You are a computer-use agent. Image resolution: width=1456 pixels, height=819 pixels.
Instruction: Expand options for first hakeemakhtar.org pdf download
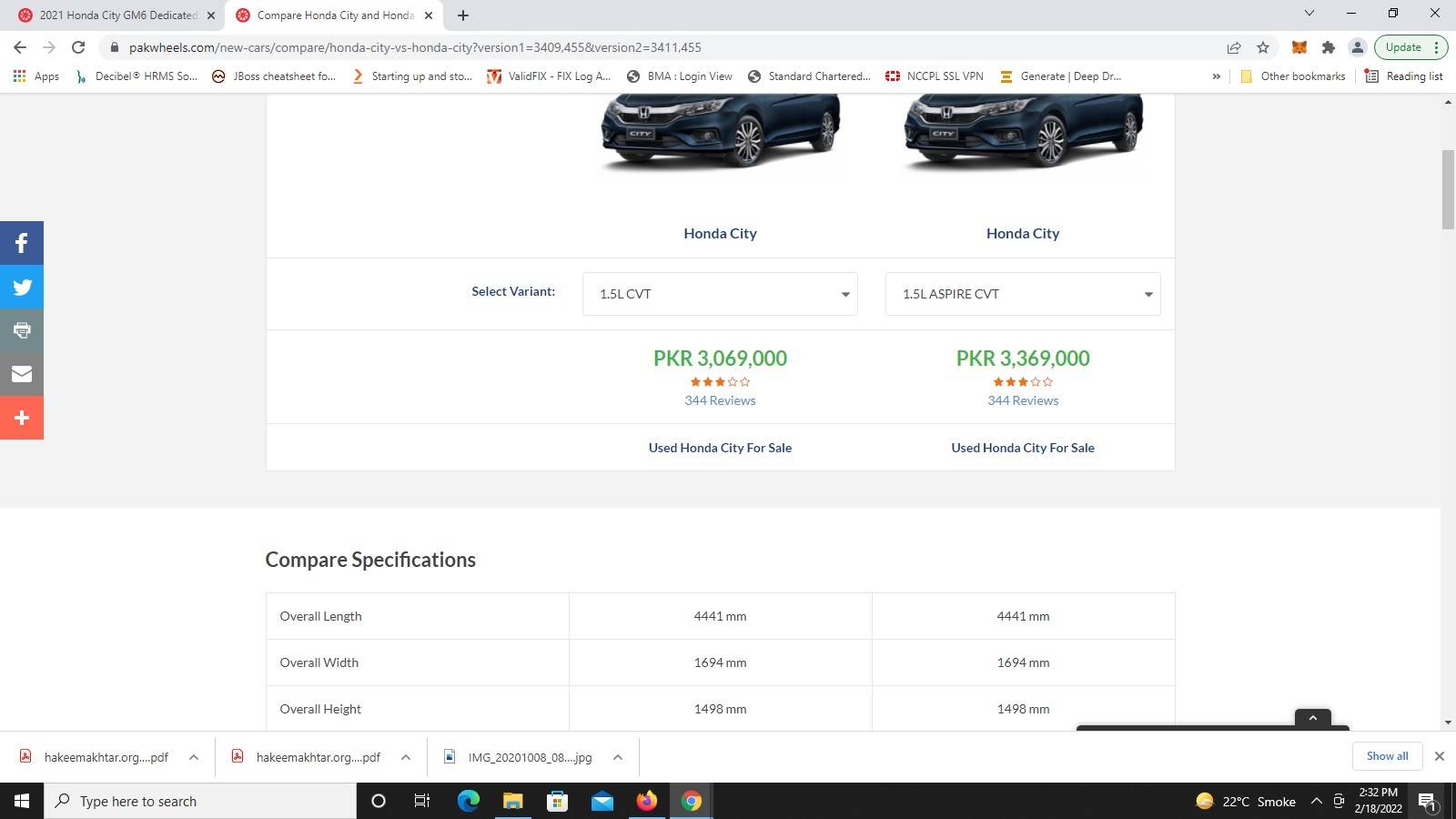(194, 757)
